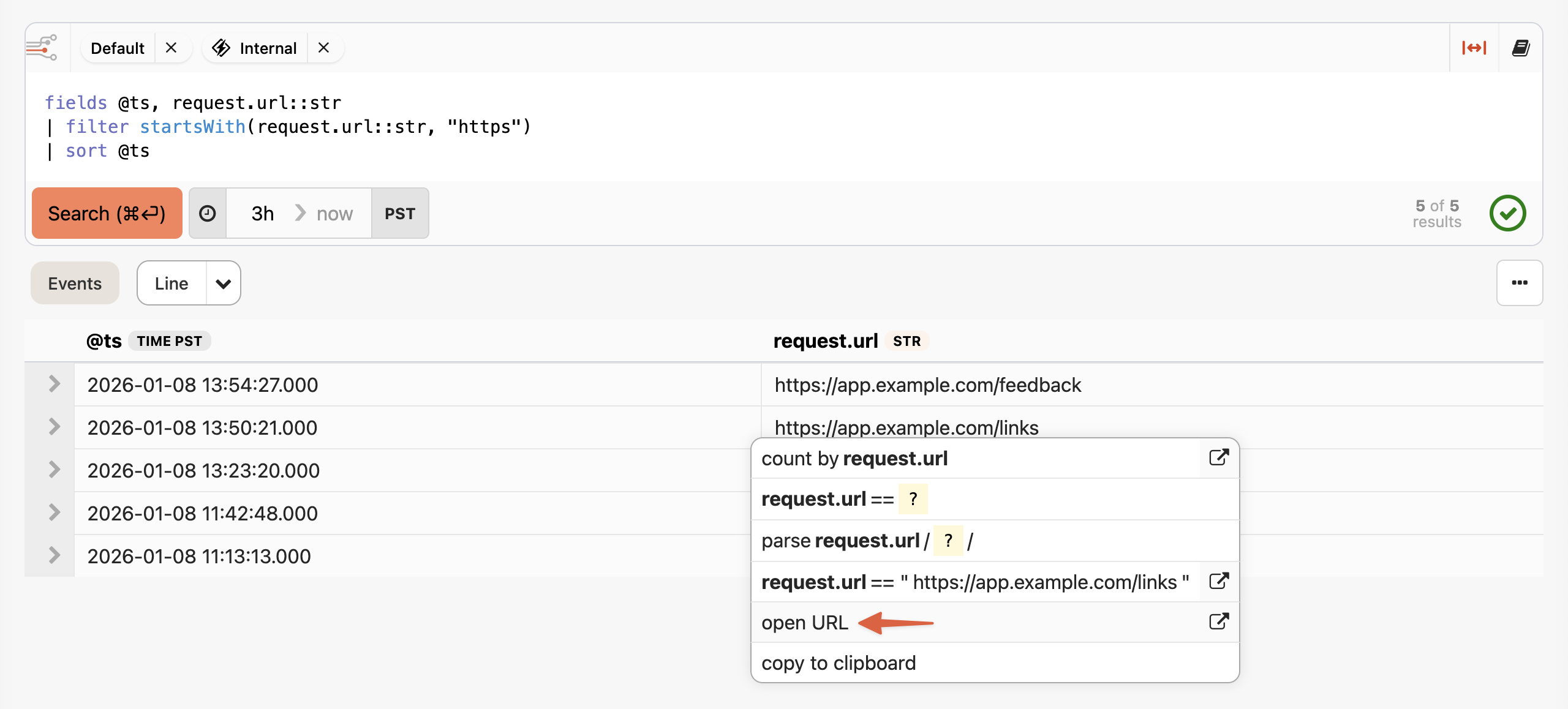The width and height of the screenshot is (1568, 709).
Task: Remove the Default filter chip
Action: [x=172, y=48]
